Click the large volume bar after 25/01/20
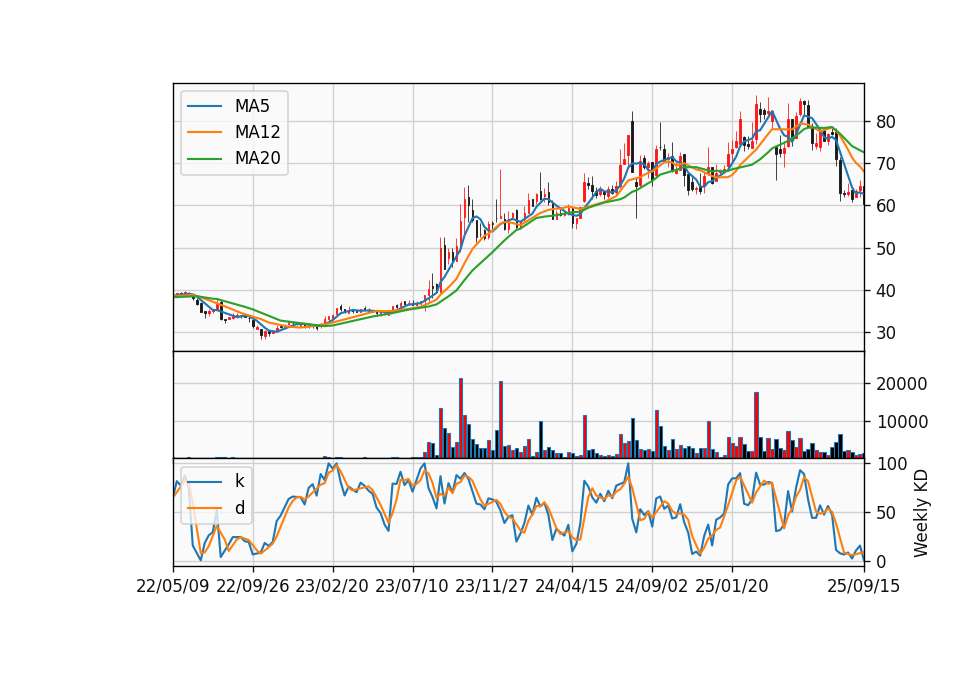 coord(757,425)
